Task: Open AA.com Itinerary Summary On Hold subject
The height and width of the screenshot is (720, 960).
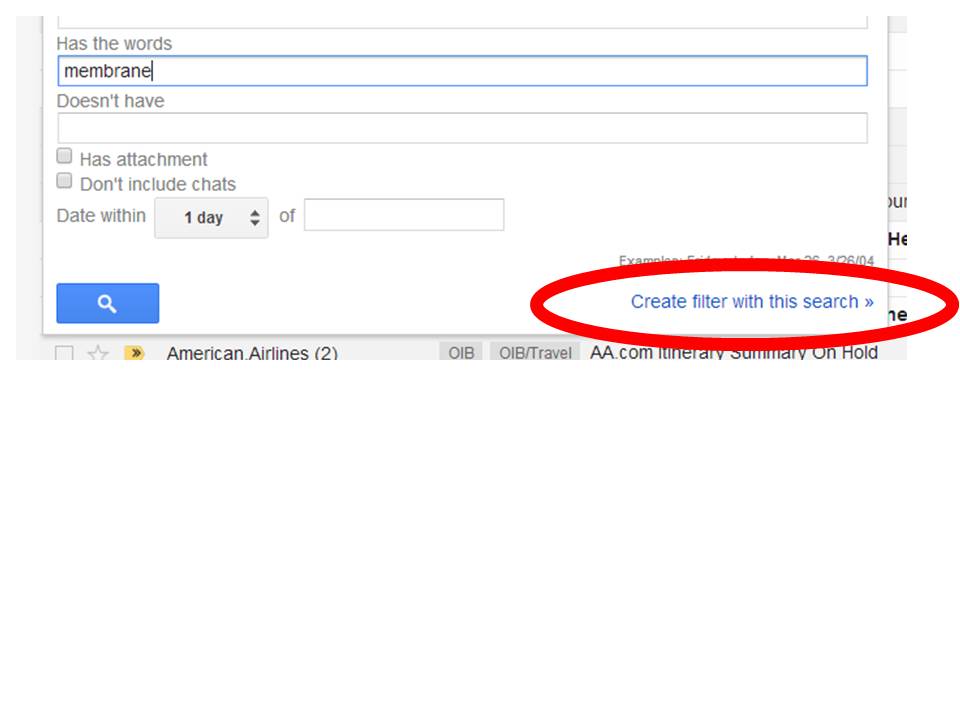Action: pyautogui.click(x=733, y=353)
